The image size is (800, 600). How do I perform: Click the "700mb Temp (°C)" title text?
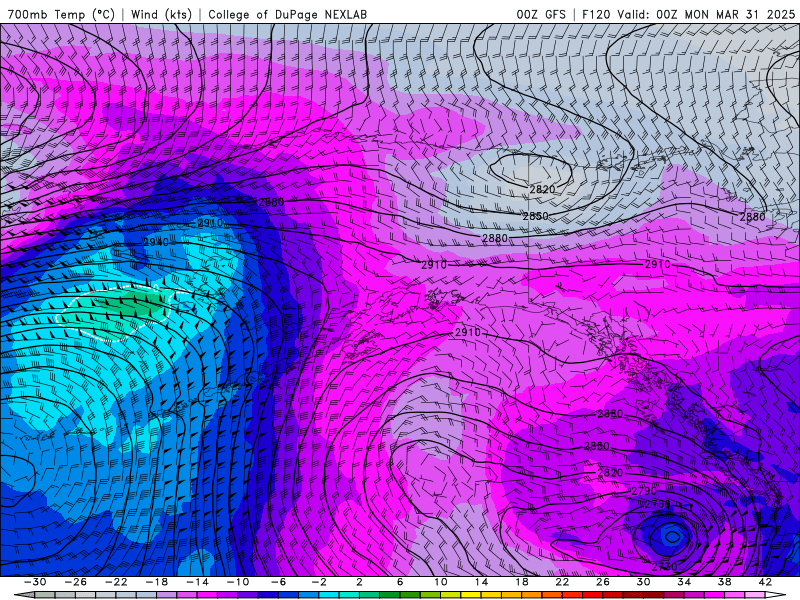point(61,14)
